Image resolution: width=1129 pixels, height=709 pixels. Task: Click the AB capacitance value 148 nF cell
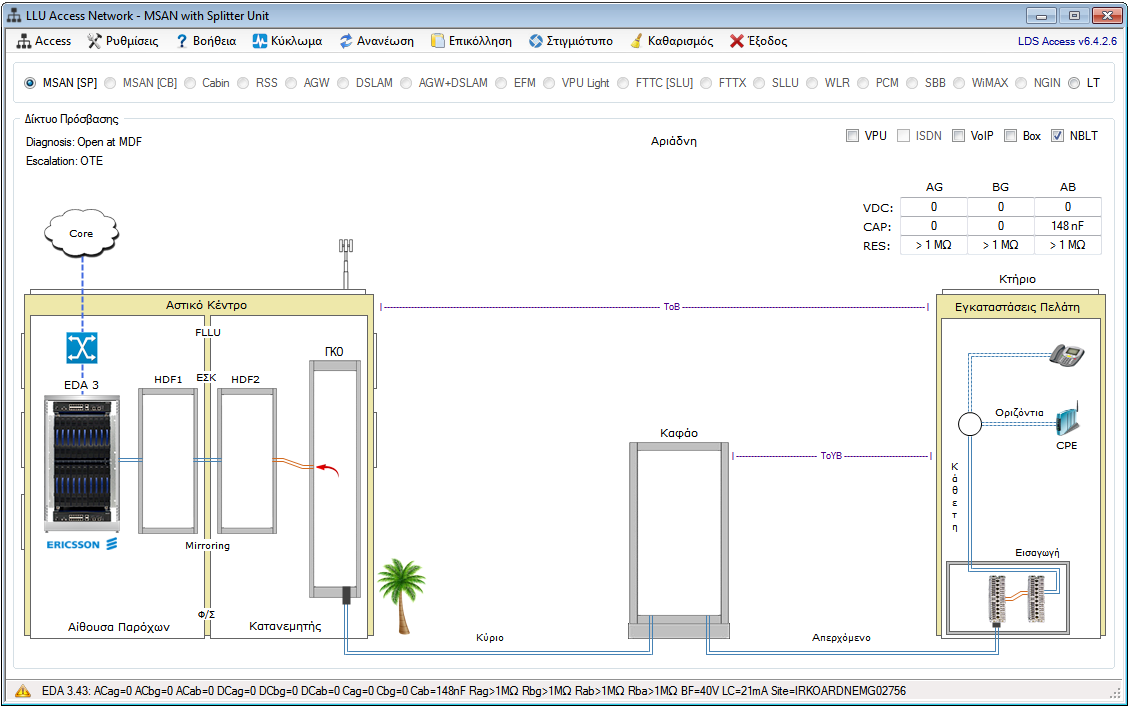tap(1067, 226)
